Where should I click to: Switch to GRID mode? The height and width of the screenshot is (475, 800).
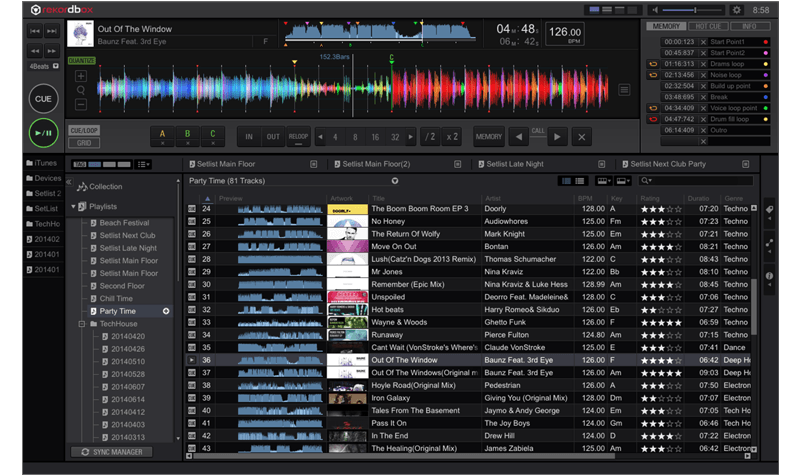tap(84, 143)
